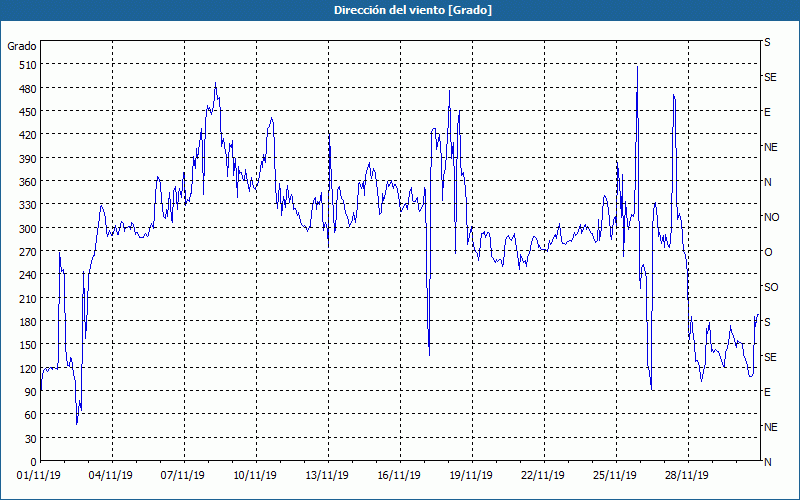Select the 22/11/19 x-axis date
The image size is (800, 500).
(543, 476)
